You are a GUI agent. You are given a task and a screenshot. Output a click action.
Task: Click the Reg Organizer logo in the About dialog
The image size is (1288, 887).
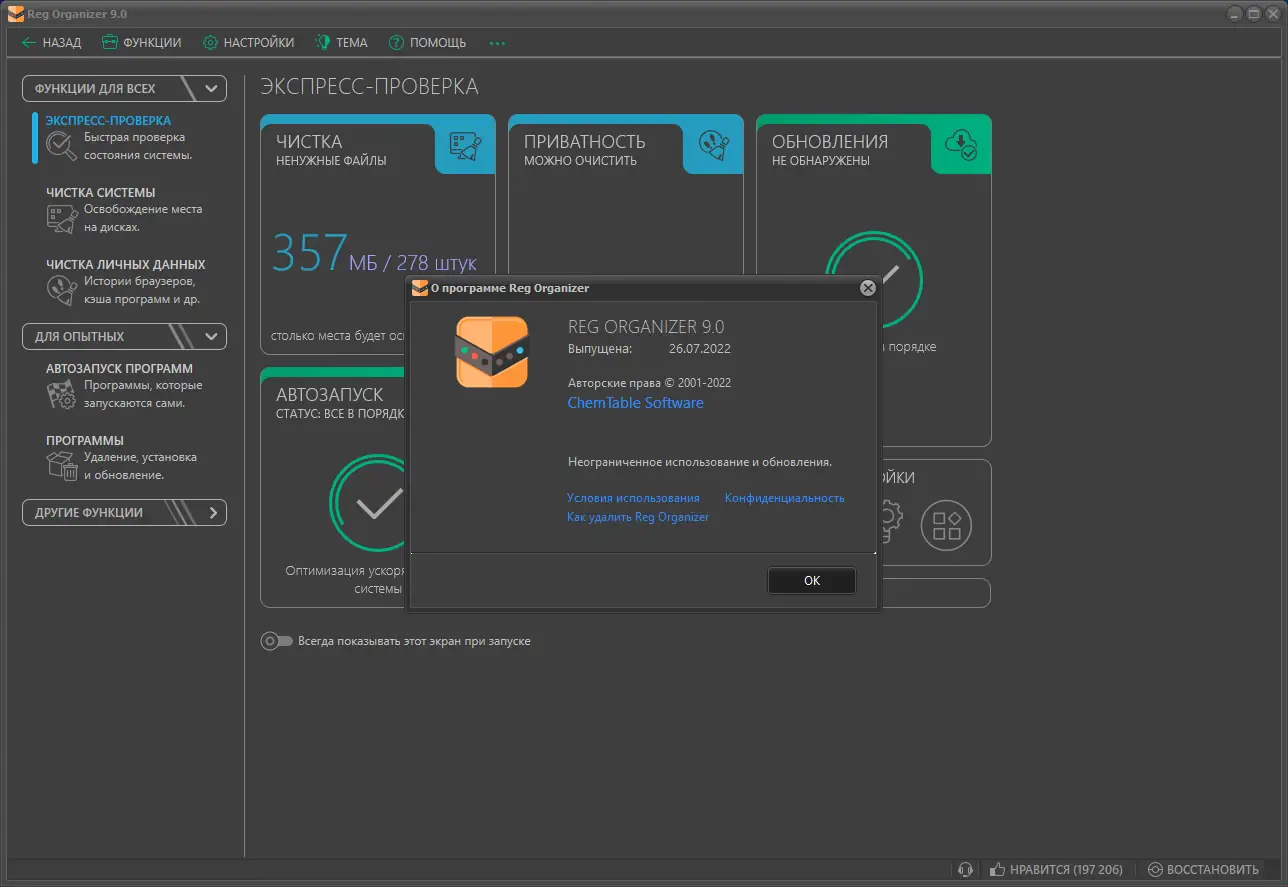coord(491,352)
